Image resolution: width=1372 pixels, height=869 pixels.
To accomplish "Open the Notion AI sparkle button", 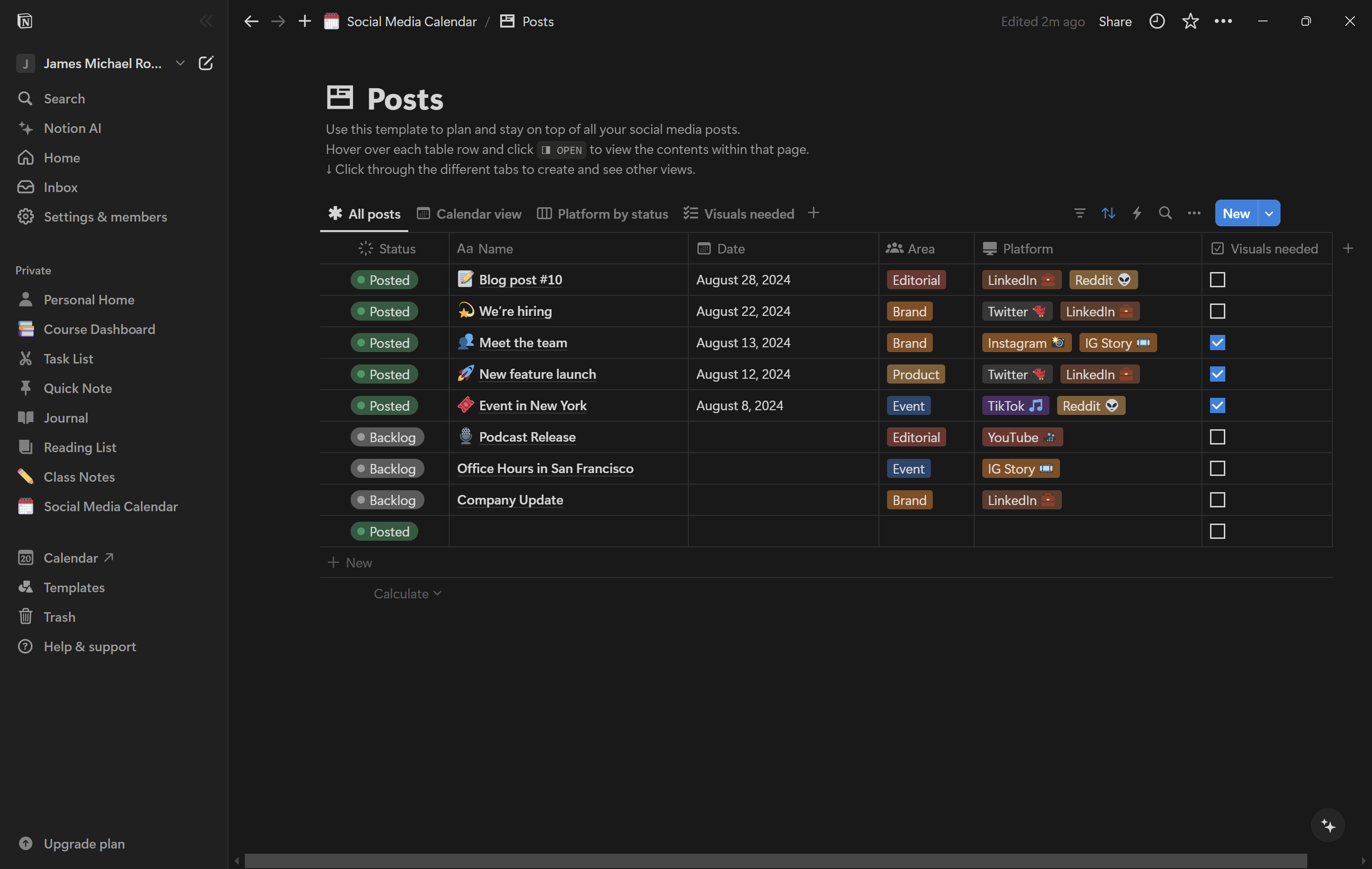I will pos(1328,825).
